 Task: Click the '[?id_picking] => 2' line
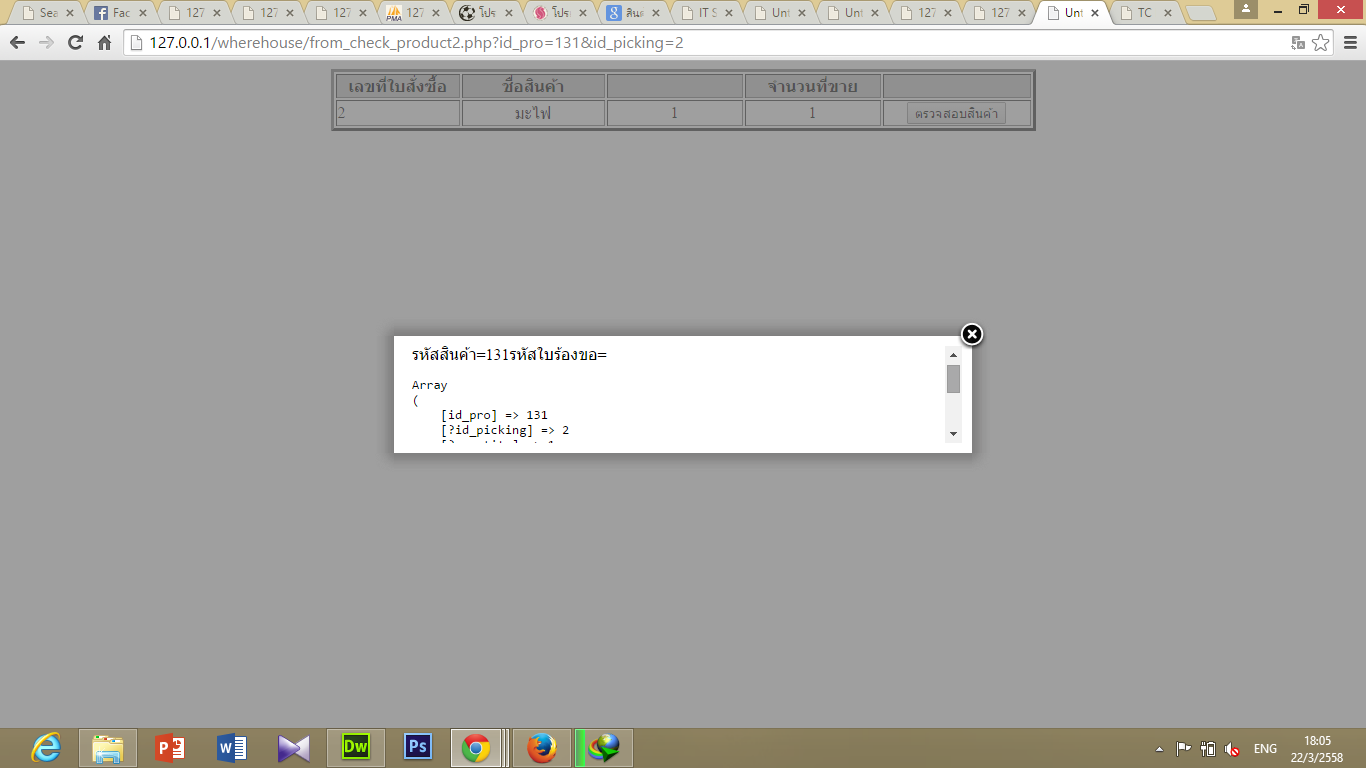505,430
